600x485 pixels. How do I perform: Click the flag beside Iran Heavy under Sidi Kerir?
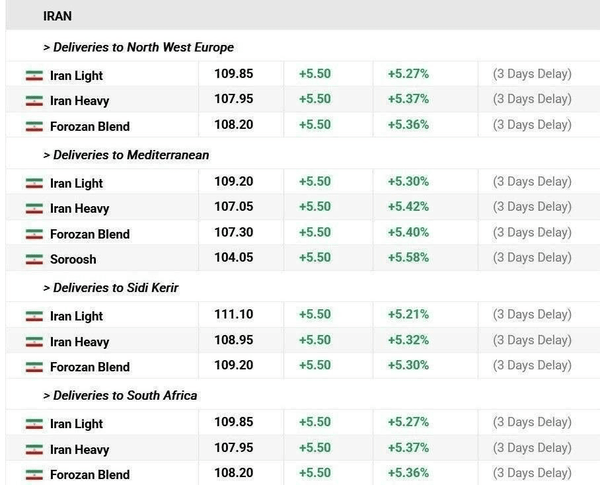click(x=34, y=342)
